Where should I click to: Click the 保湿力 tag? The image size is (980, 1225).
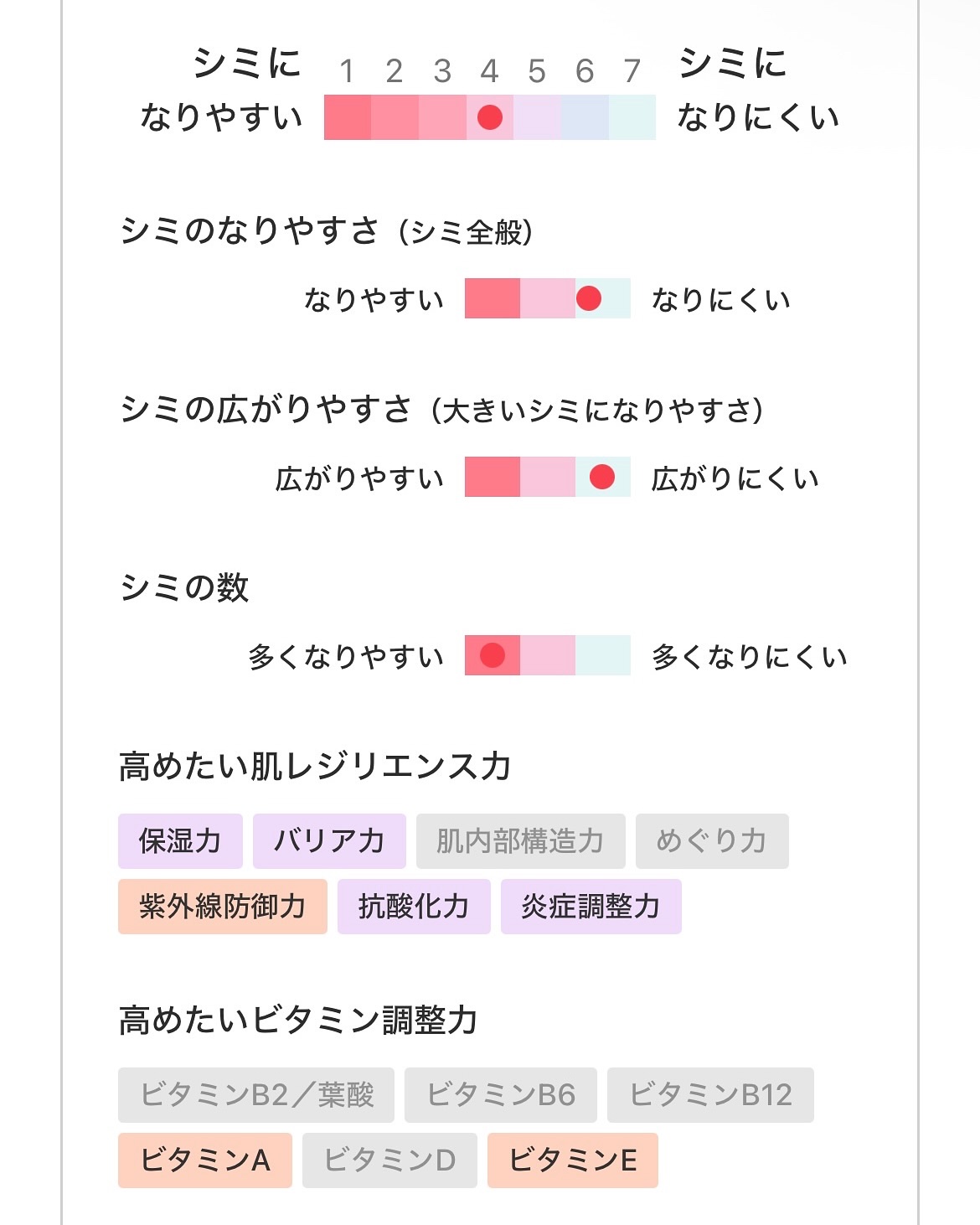(180, 840)
